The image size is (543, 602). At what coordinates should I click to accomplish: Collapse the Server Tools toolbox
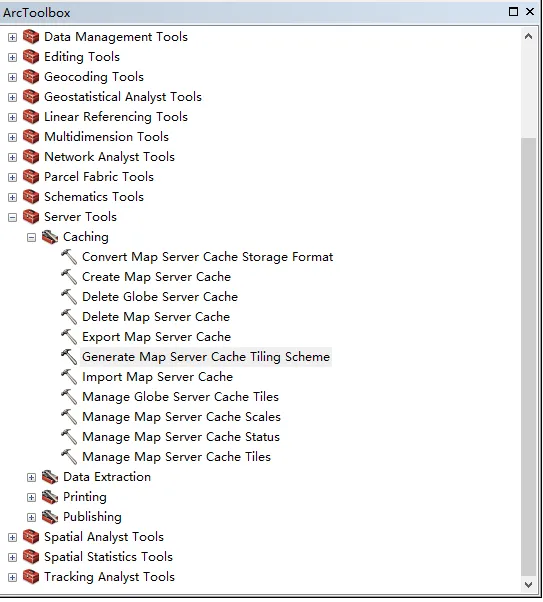[x=12, y=217]
